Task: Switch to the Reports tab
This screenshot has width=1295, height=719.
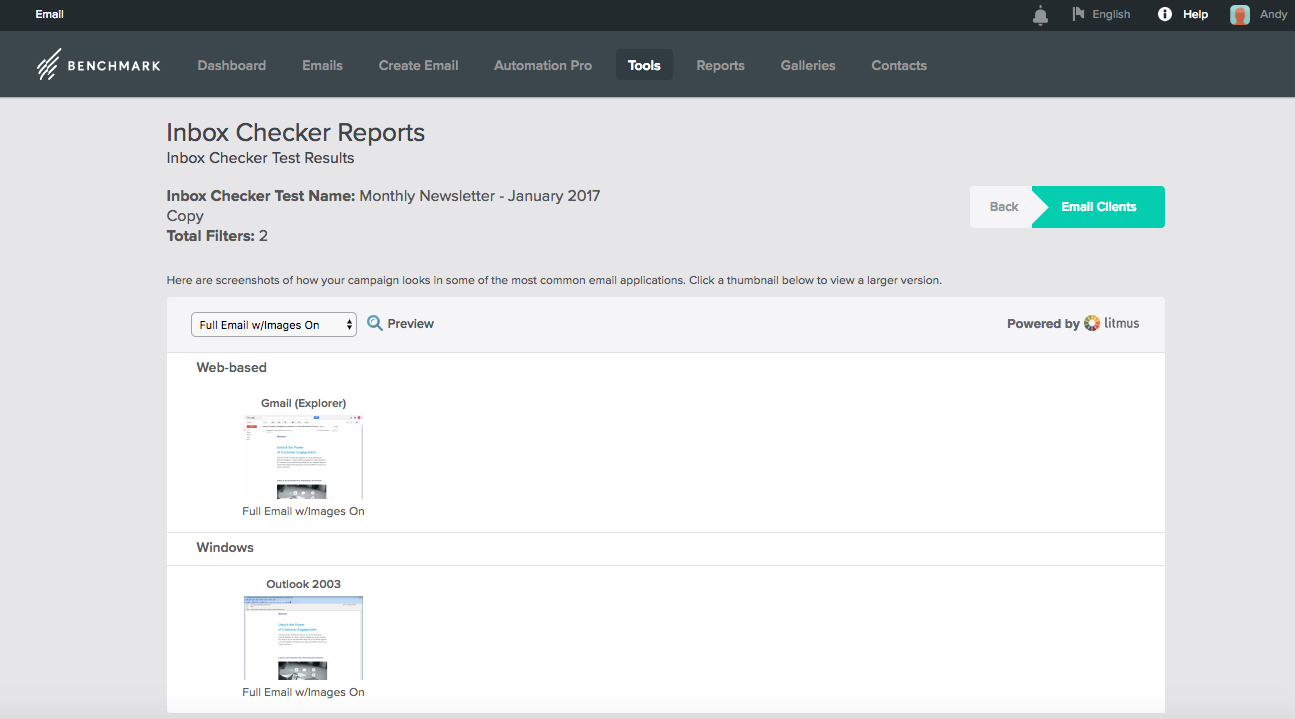Action: 720,65
